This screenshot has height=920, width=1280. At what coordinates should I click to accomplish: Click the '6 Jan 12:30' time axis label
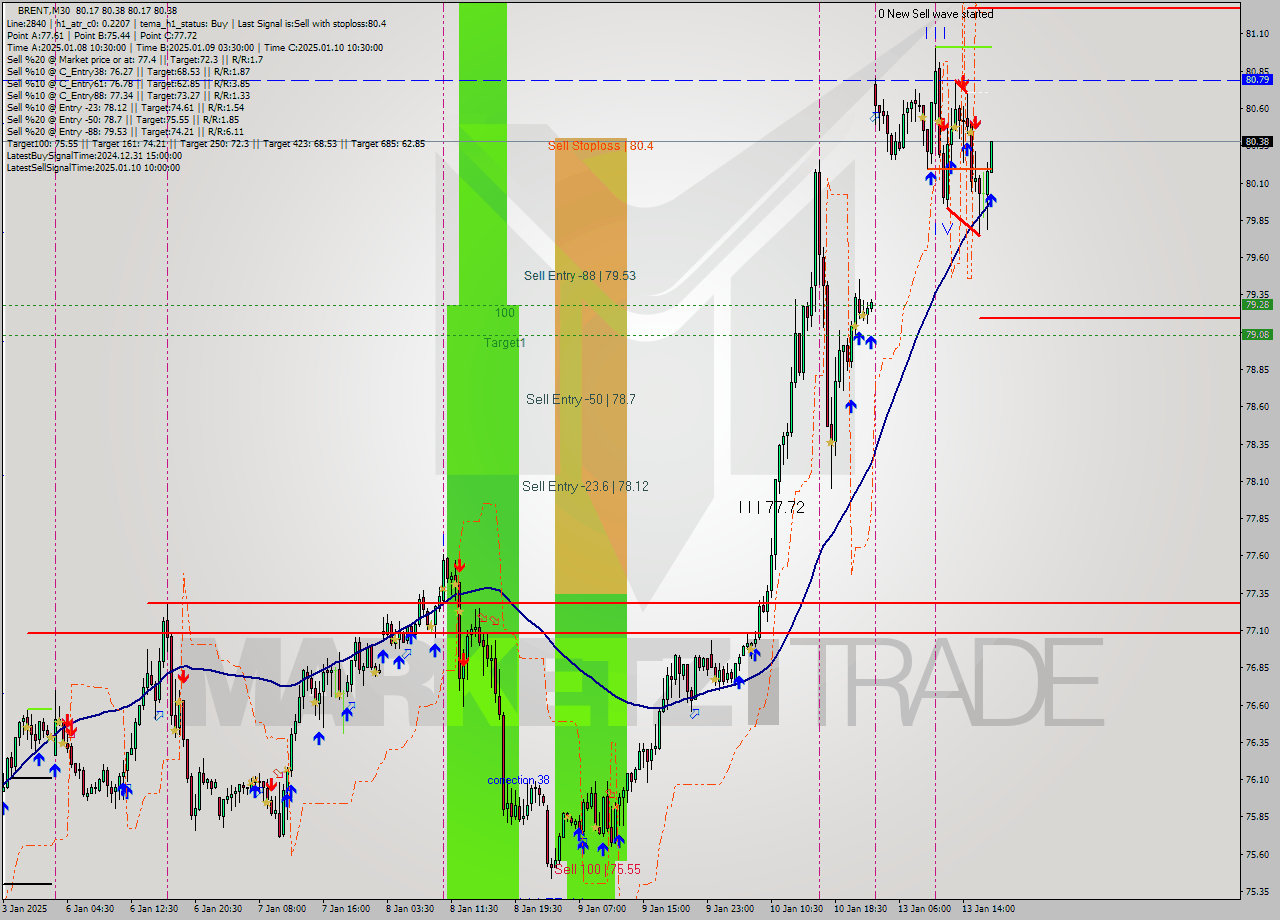point(155,909)
